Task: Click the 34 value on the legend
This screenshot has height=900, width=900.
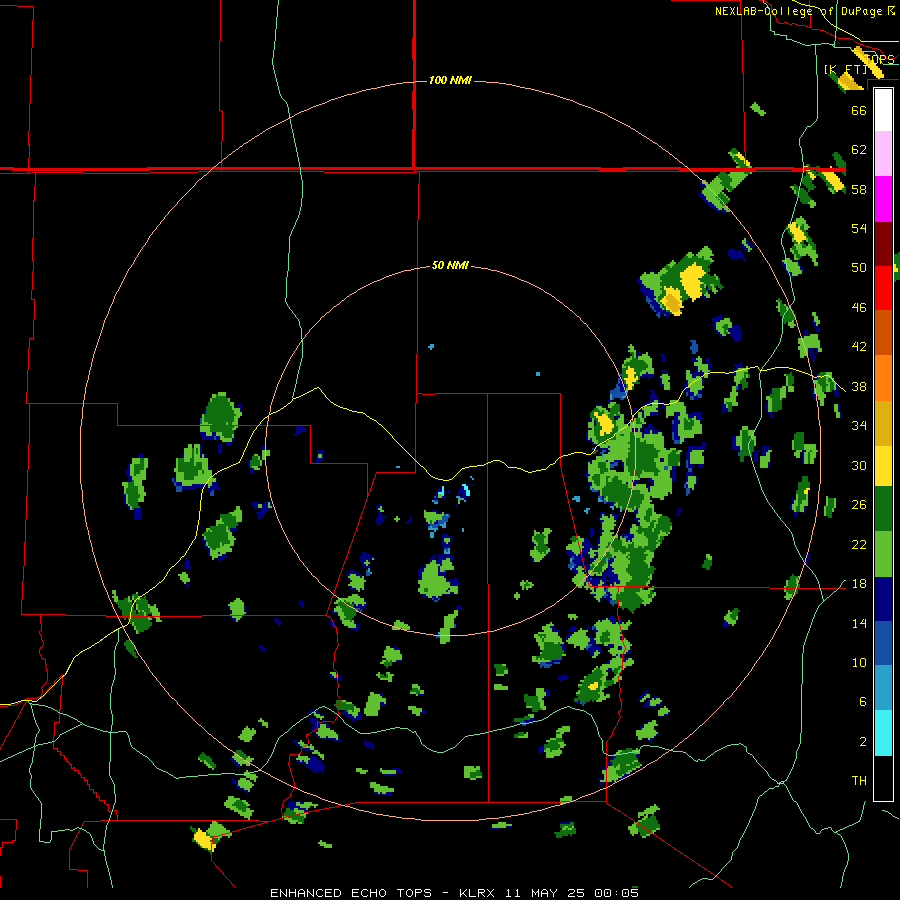Action: tap(859, 426)
